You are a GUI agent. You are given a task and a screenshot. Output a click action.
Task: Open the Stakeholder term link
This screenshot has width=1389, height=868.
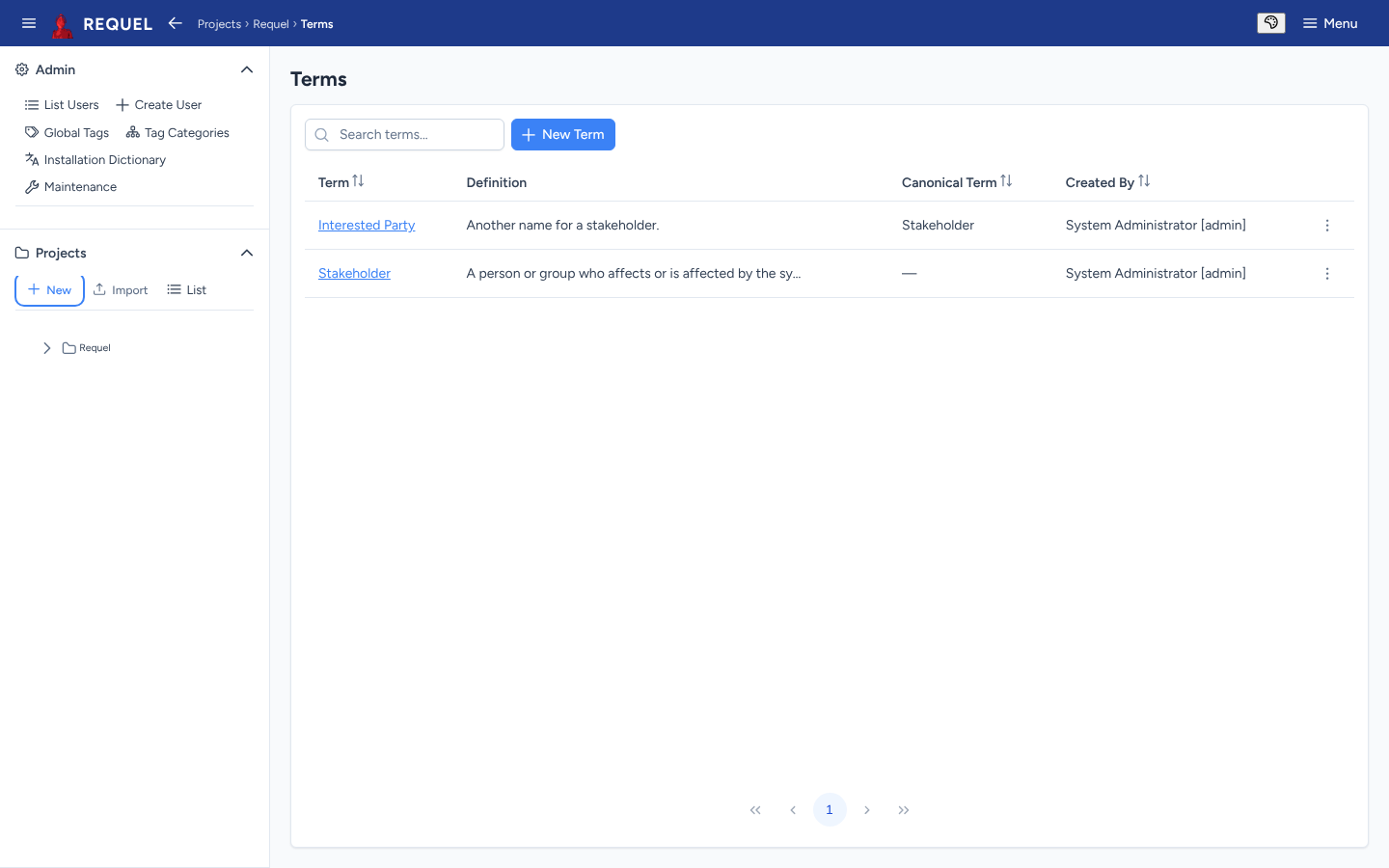[354, 274]
